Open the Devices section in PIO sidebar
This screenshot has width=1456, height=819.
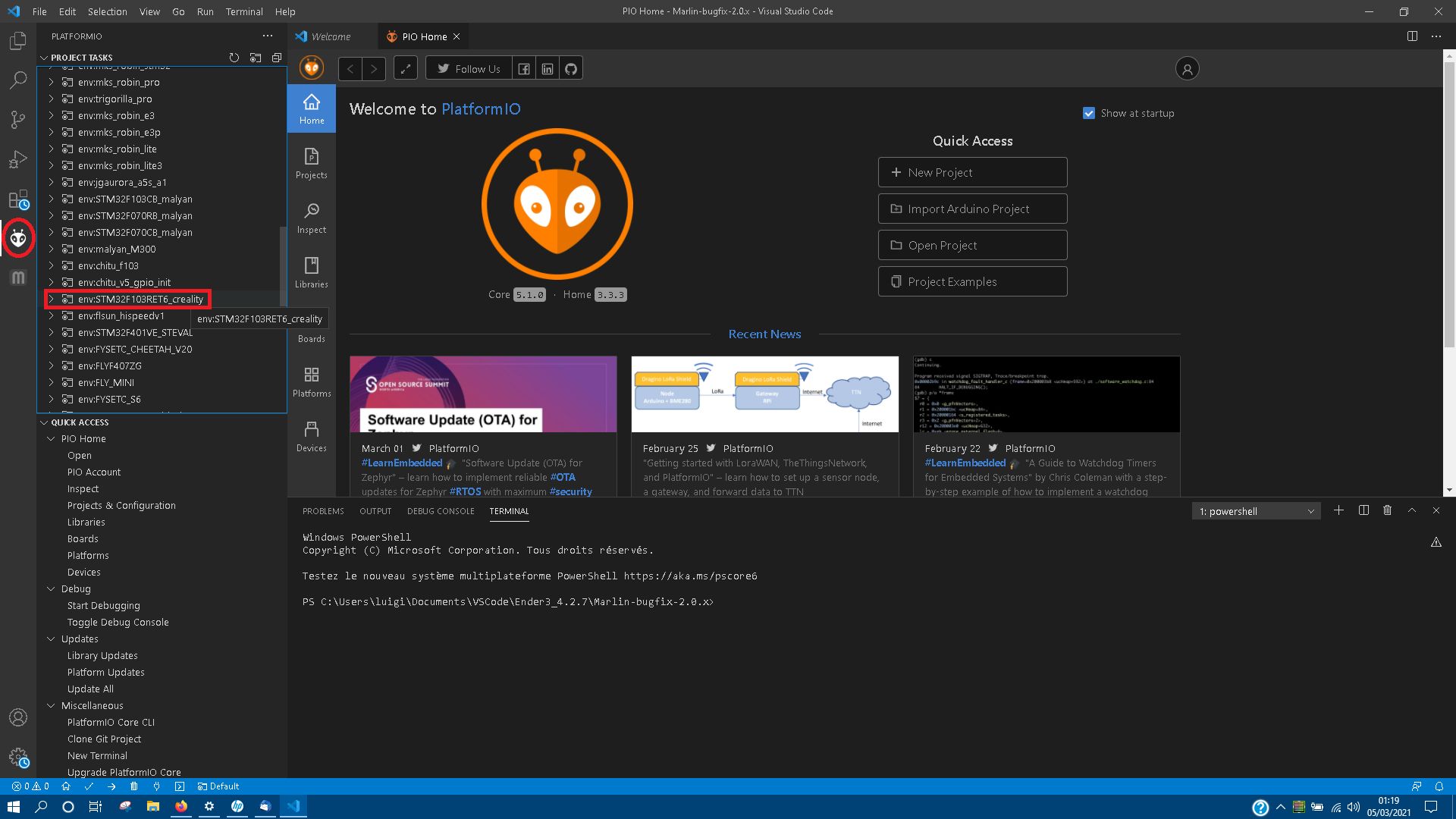click(x=311, y=436)
